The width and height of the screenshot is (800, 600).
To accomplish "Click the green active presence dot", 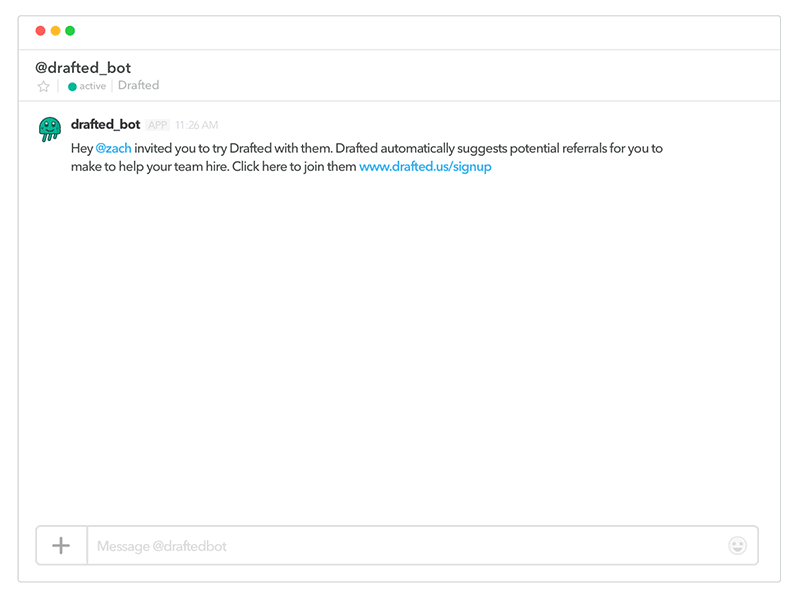I will click(x=71, y=86).
